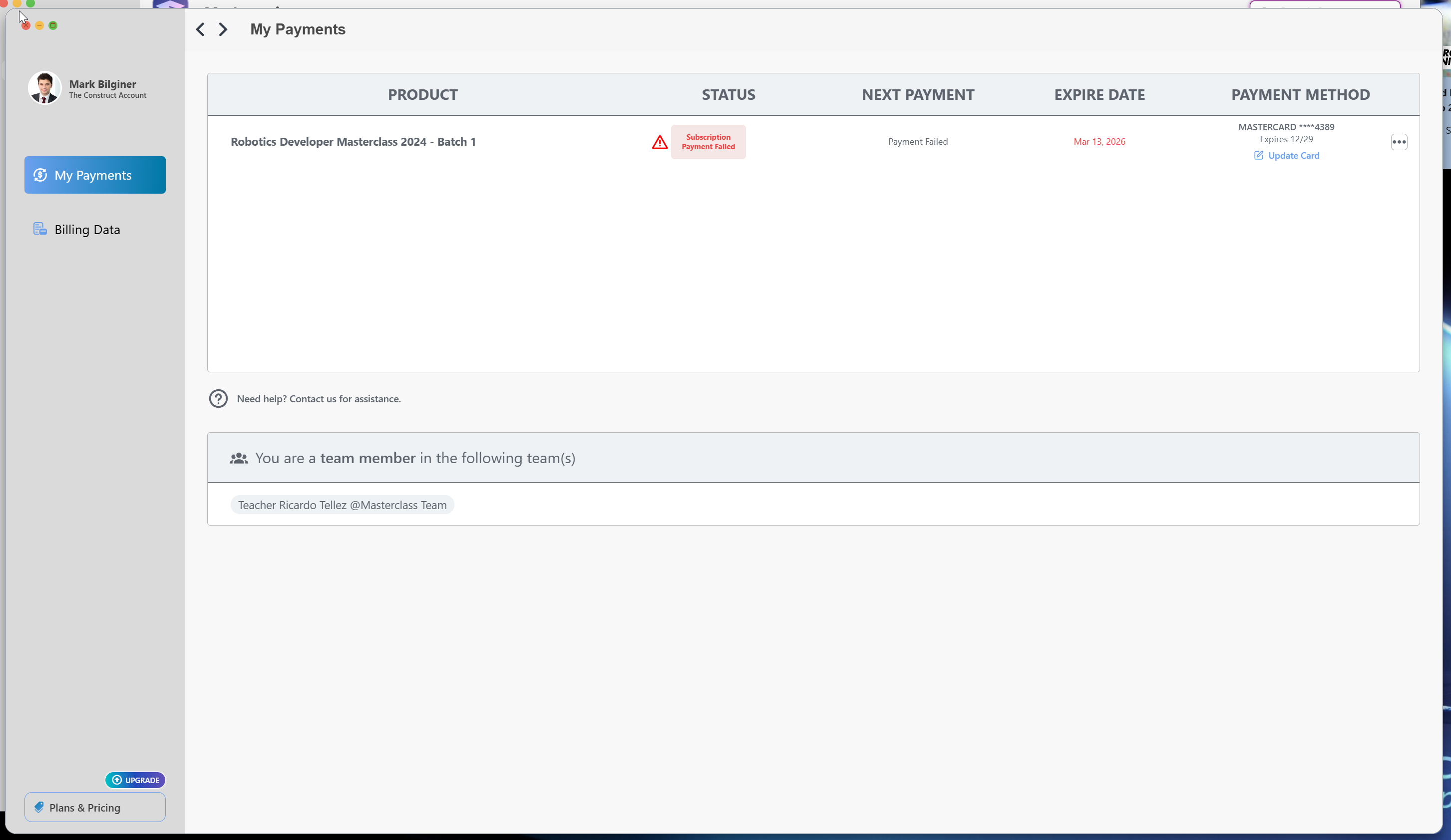This screenshot has width=1451, height=840.
Task: Select the Teacher Ricardo Tellez team chip
Action: point(342,505)
